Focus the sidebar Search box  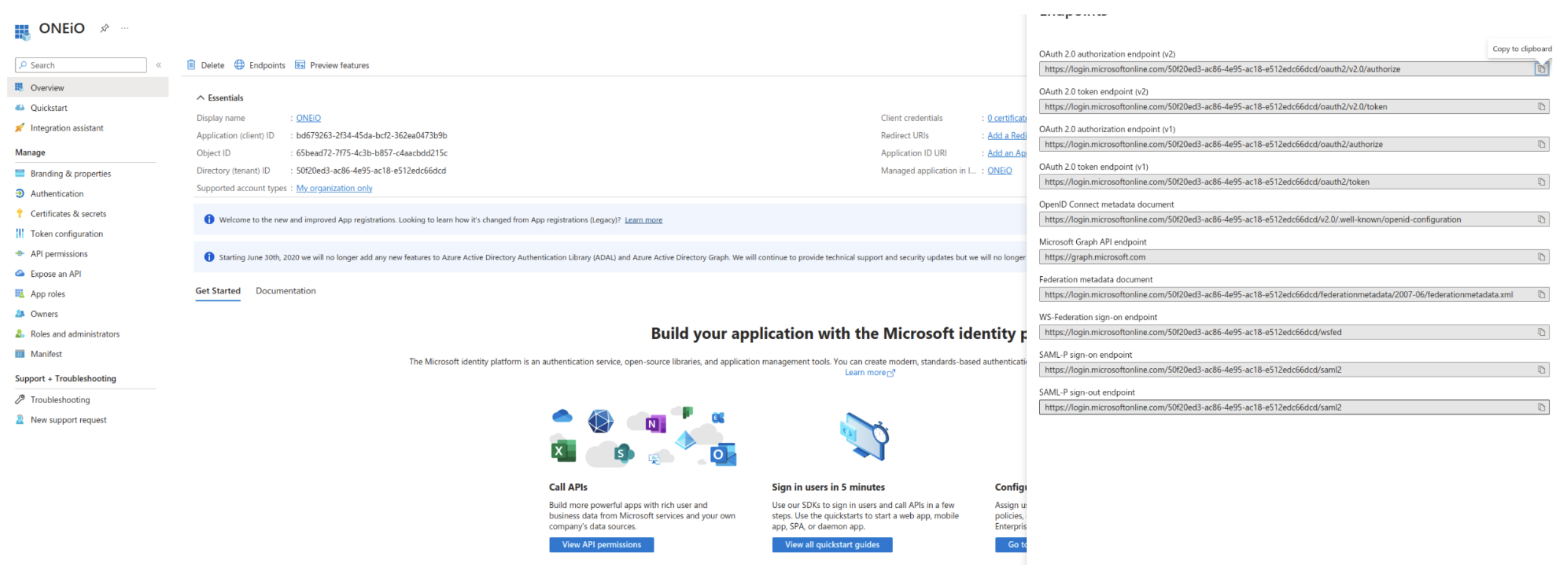pyautogui.click(x=81, y=65)
